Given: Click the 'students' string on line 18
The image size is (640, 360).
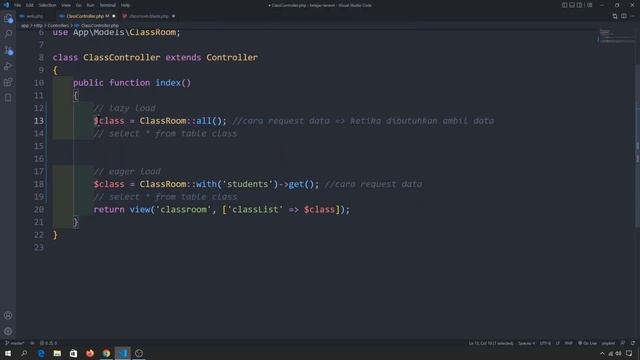Looking at the screenshot, I should 247,184.
